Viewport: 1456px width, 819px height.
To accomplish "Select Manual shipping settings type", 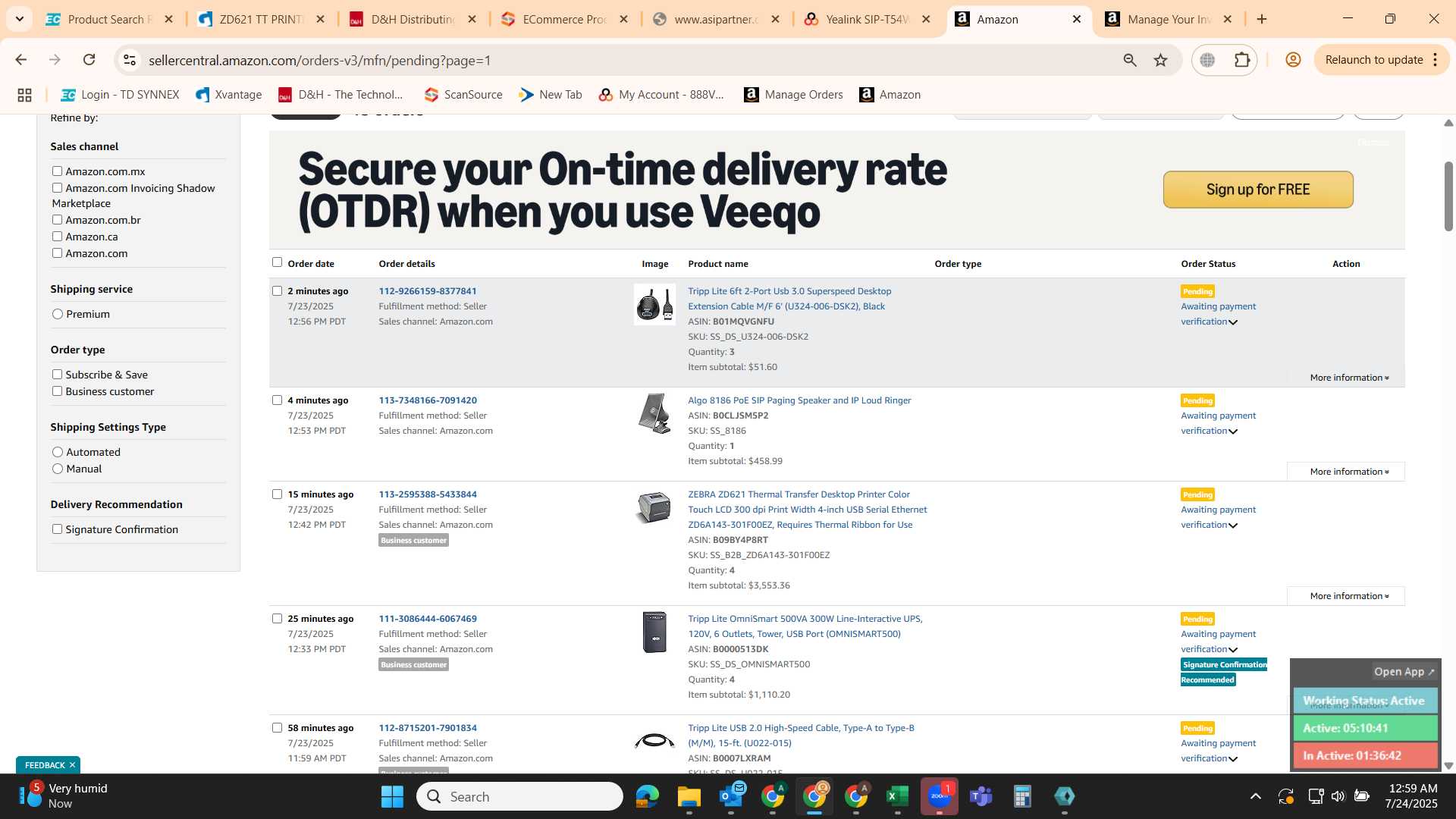I will (x=58, y=469).
